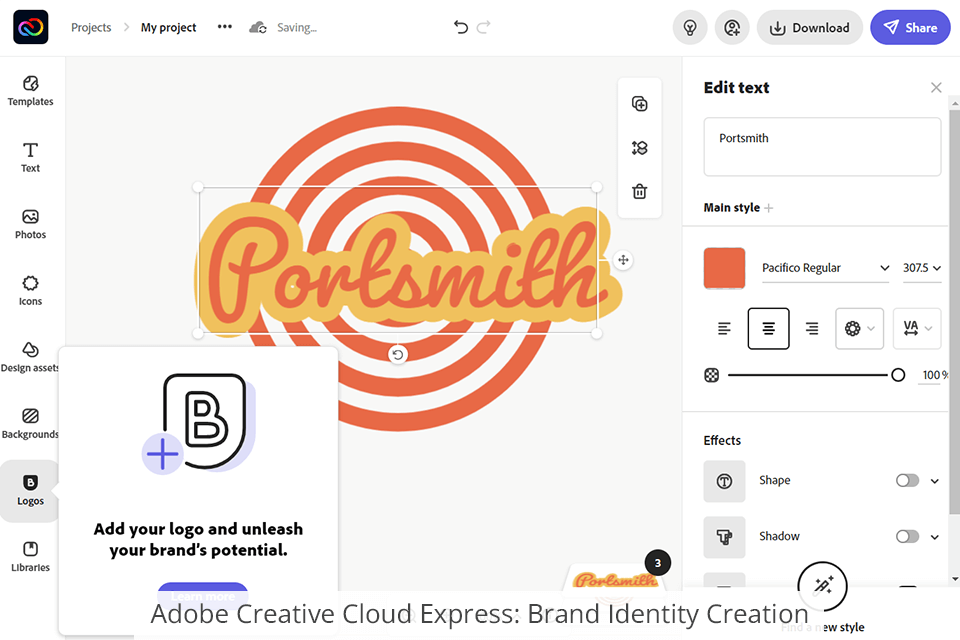Image resolution: width=960 pixels, height=640 pixels.
Task: Open the orange text color swatch
Action: [724, 268]
